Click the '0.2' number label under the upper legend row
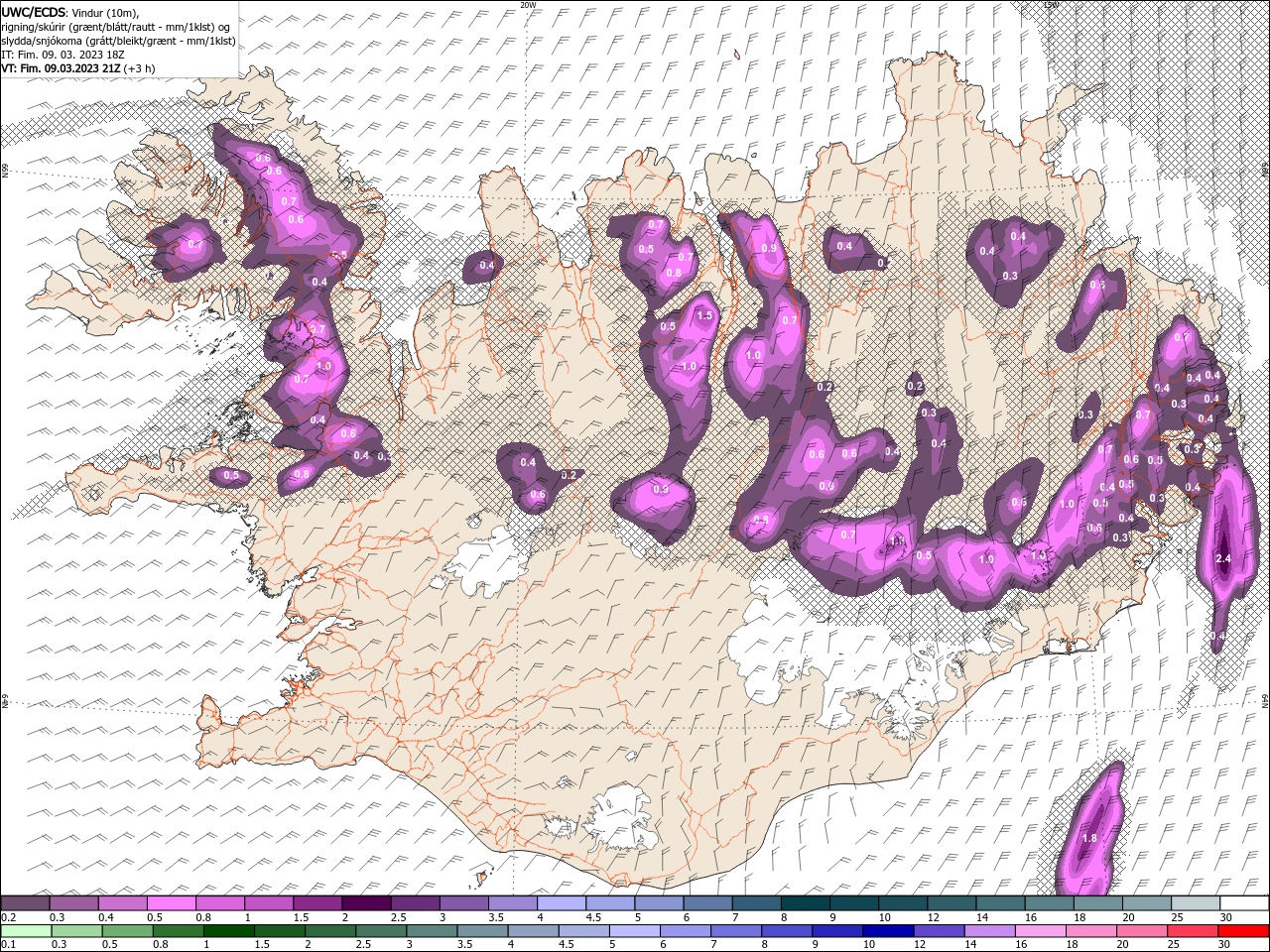 pyautogui.click(x=8, y=917)
